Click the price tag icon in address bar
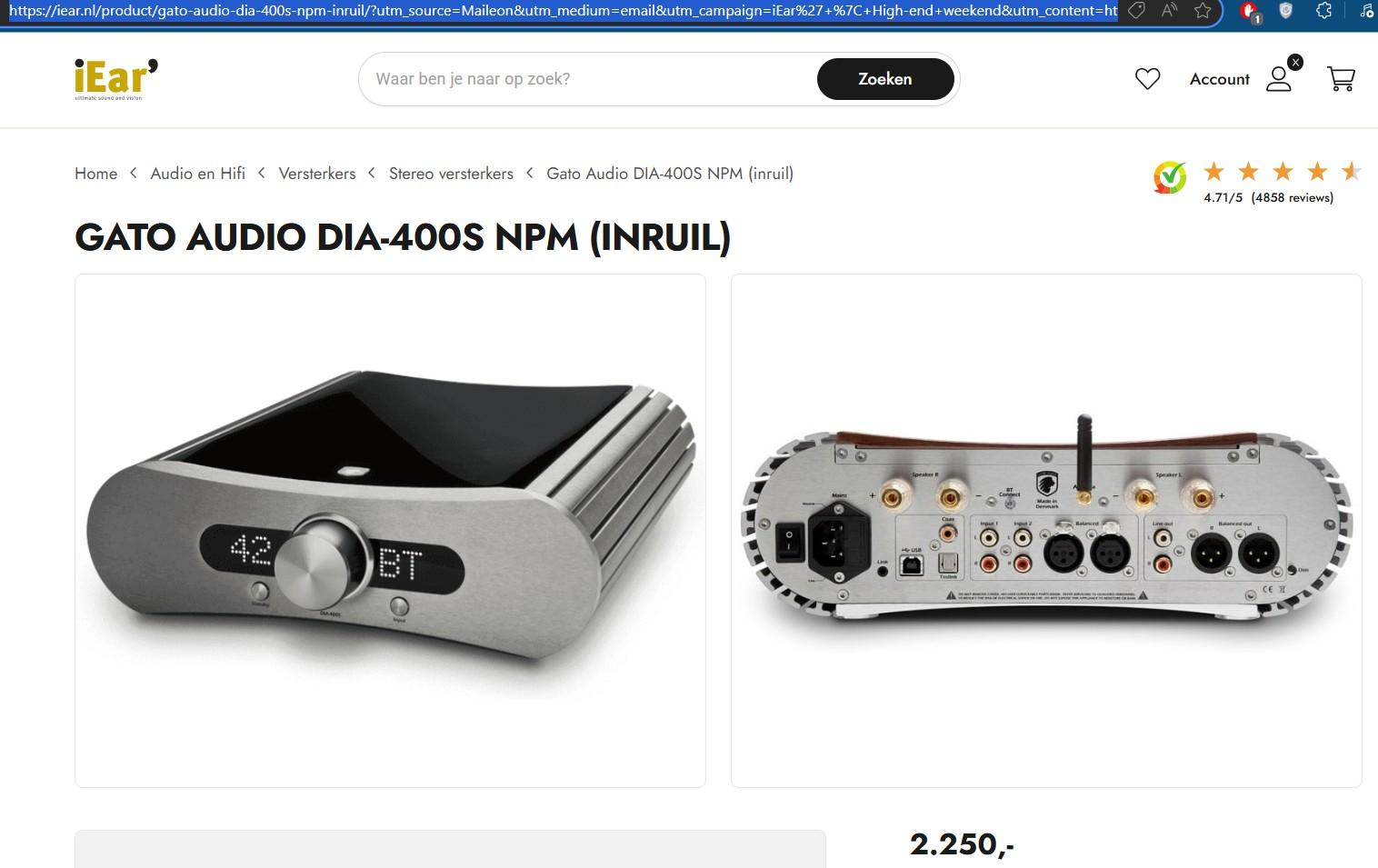This screenshot has height=868, width=1378. (x=1136, y=11)
